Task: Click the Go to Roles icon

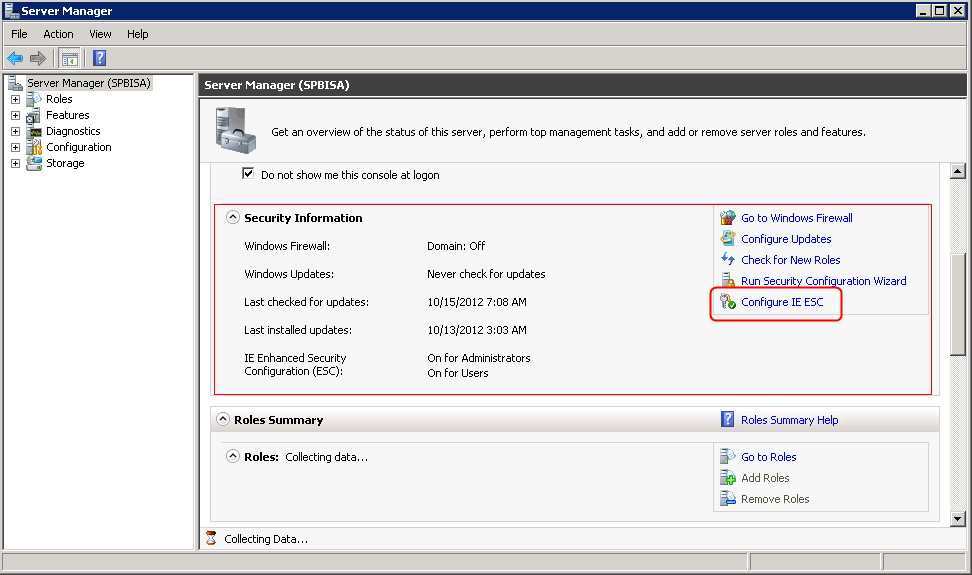Action: pyautogui.click(x=728, y=457)
